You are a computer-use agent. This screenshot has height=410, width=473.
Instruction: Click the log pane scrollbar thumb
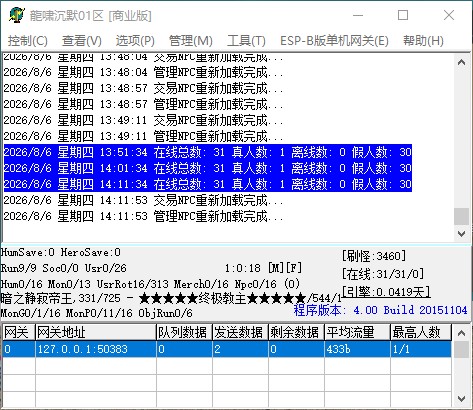click(x=461, y=217)
